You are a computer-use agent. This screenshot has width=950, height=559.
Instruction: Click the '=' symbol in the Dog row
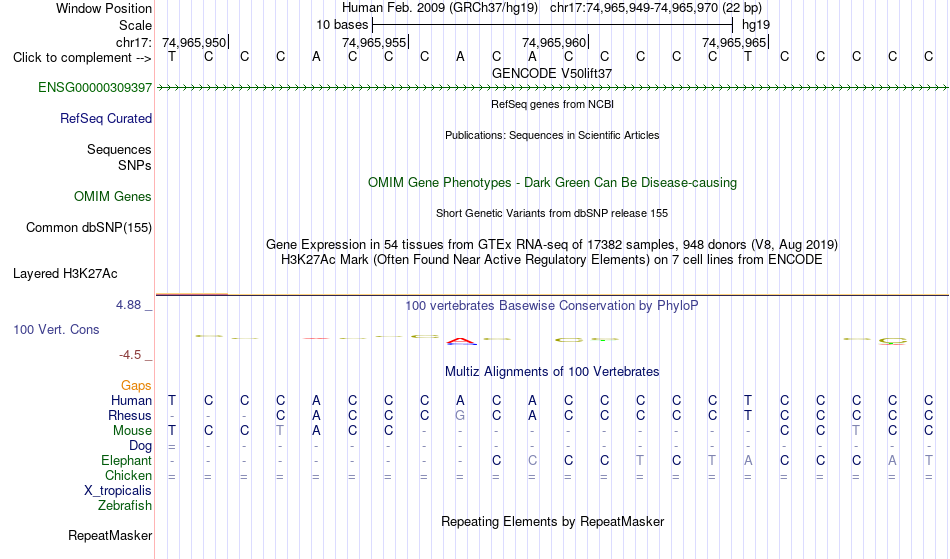pyautogui.click(x=172, y=446)
